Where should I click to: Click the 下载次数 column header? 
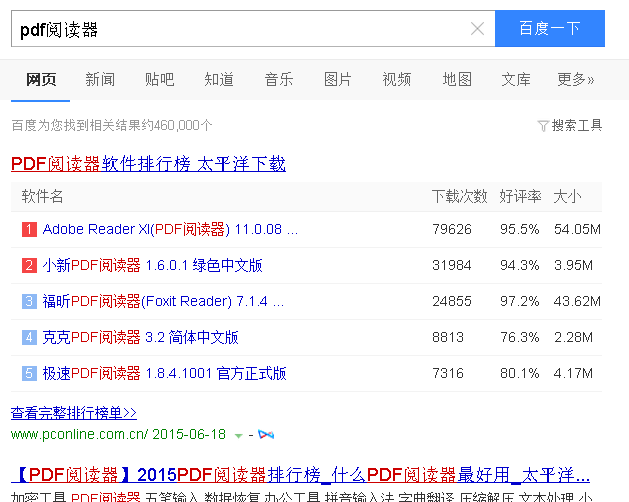click(460, 197)
